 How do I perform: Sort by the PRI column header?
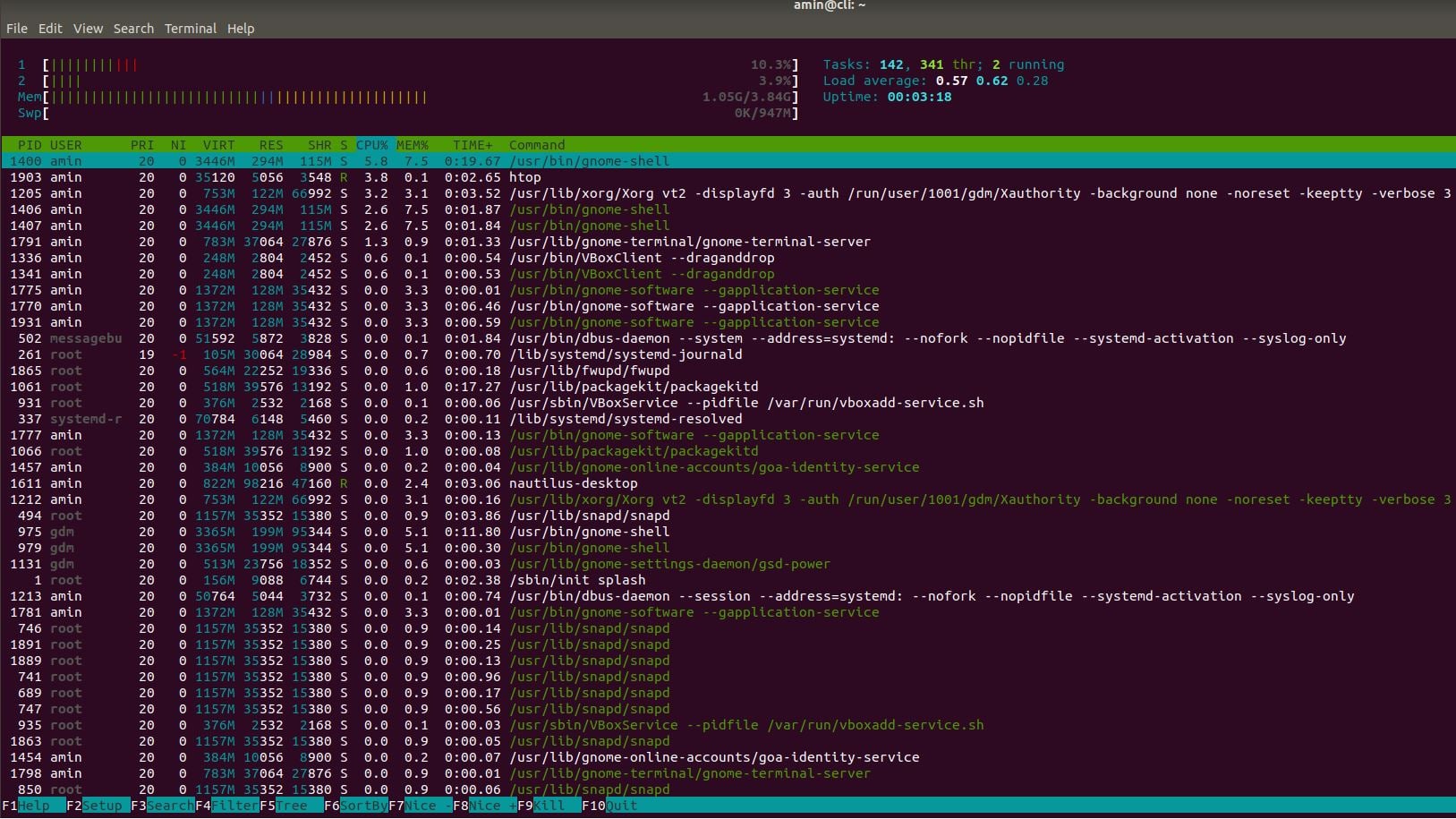pyautogui.click(x=142, y=145)
